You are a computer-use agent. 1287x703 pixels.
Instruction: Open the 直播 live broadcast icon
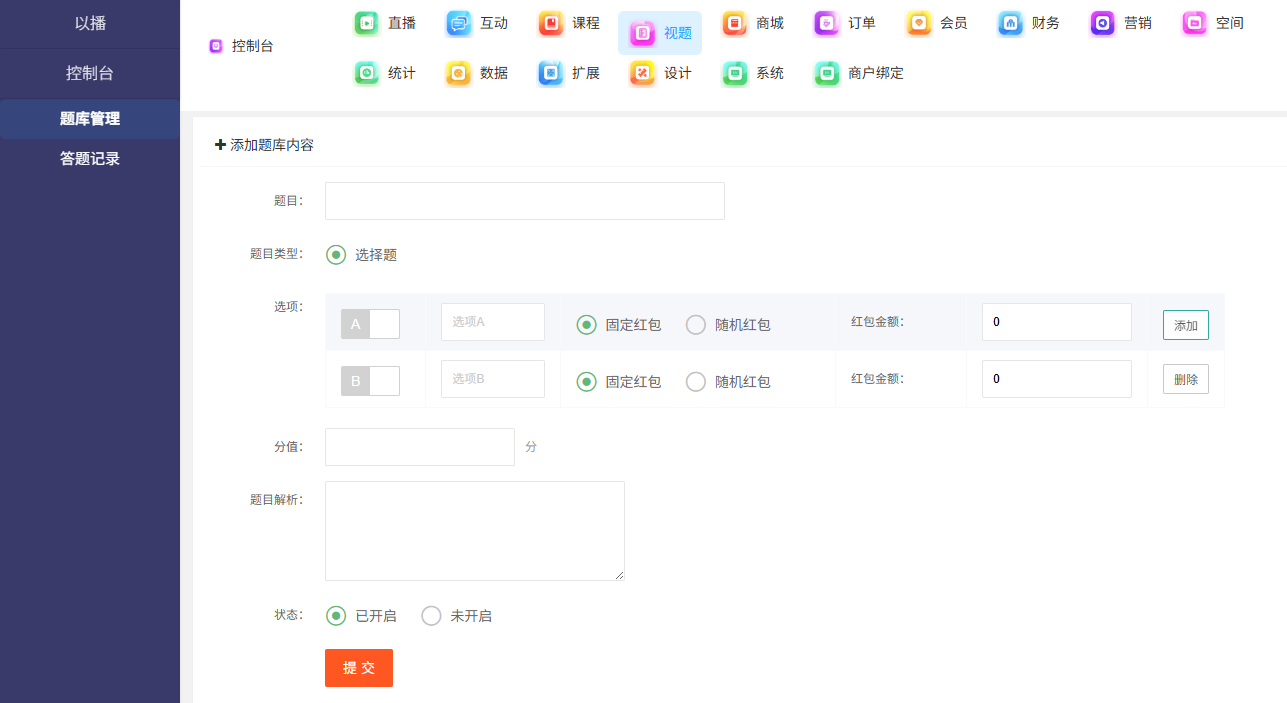(367, 23)
